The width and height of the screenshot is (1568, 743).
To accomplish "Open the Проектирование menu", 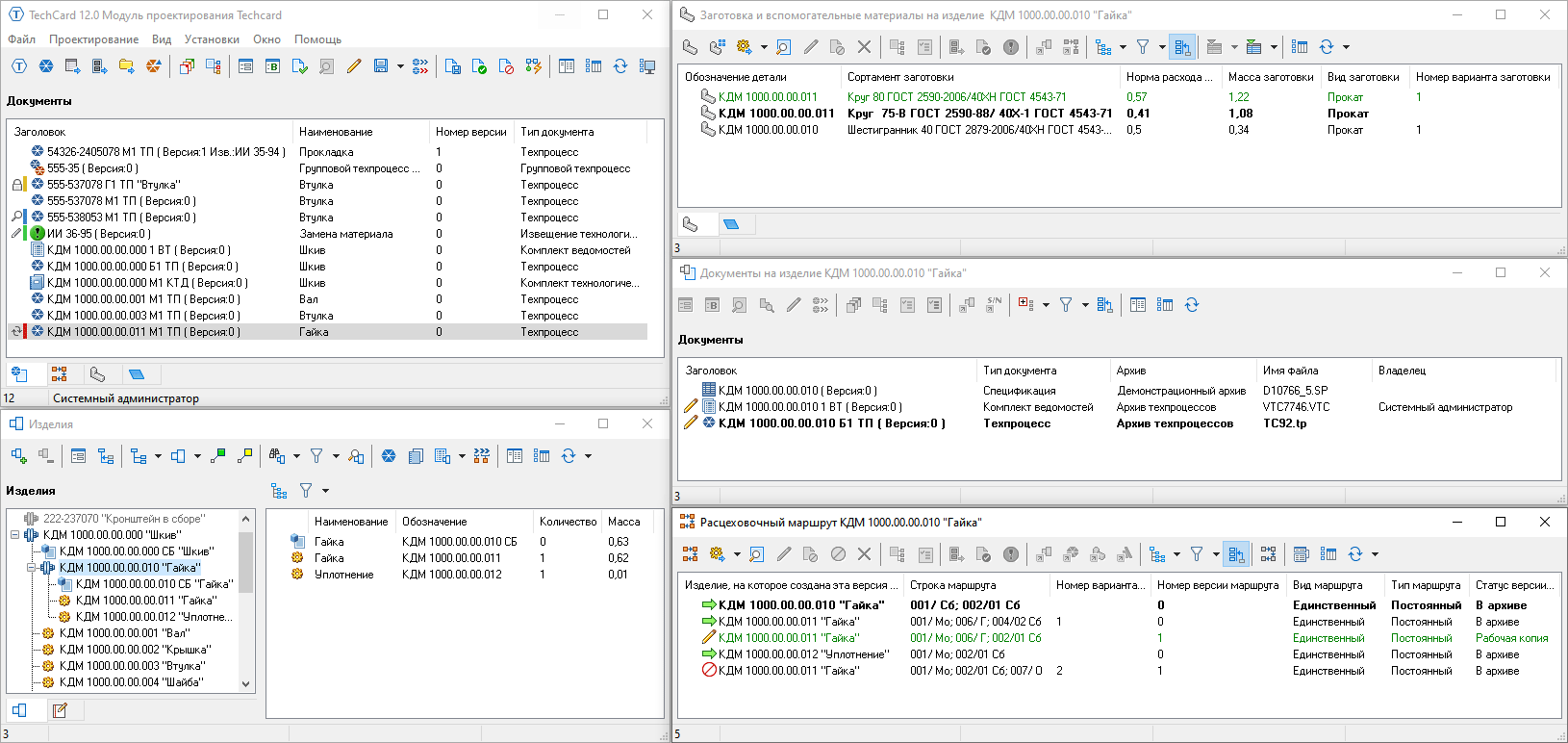I will pos(93,39).
